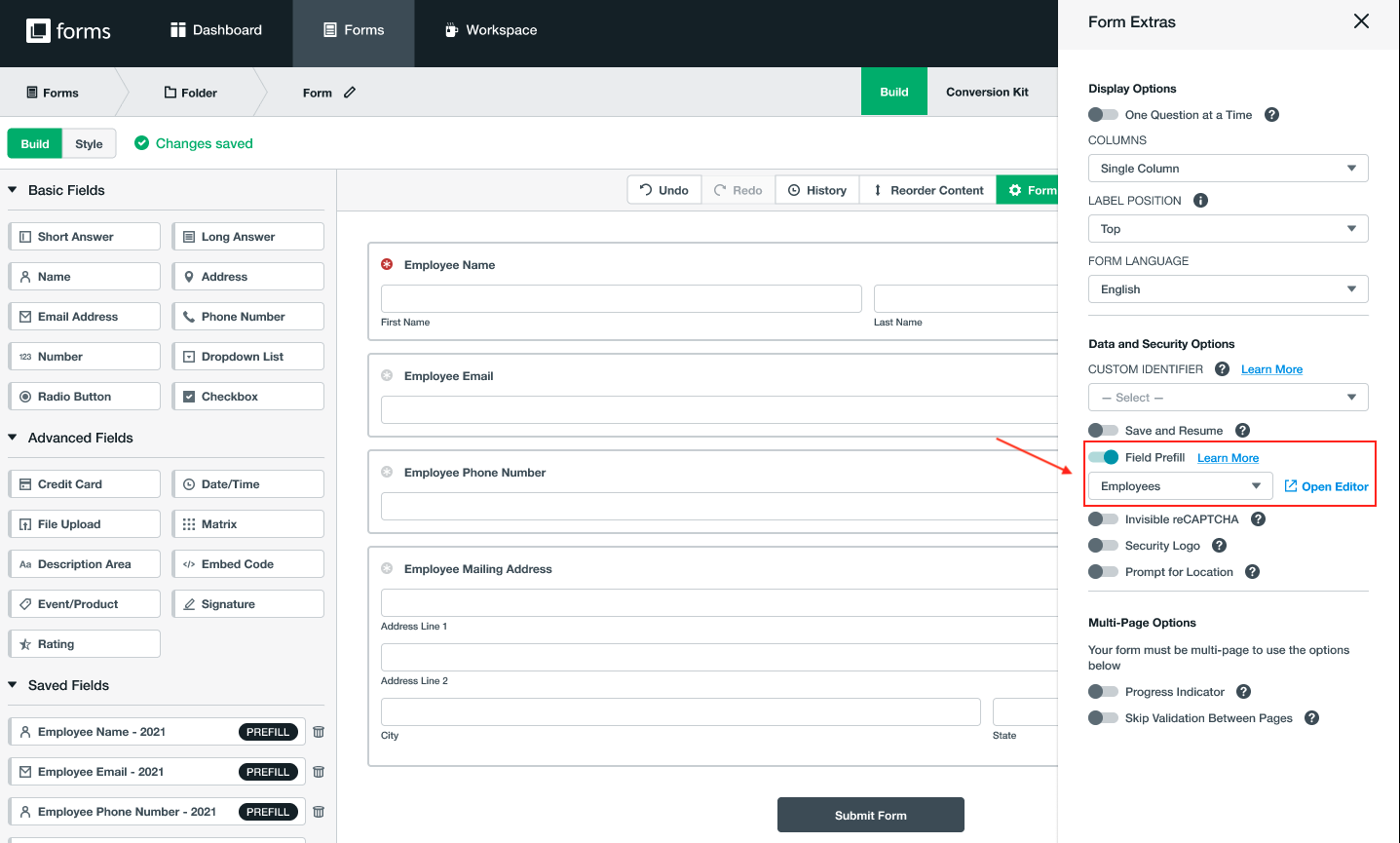Open the Columns dropdown showing Single Column
1400x843 pixels.
pyautogui.click(x=1228, y=169)
